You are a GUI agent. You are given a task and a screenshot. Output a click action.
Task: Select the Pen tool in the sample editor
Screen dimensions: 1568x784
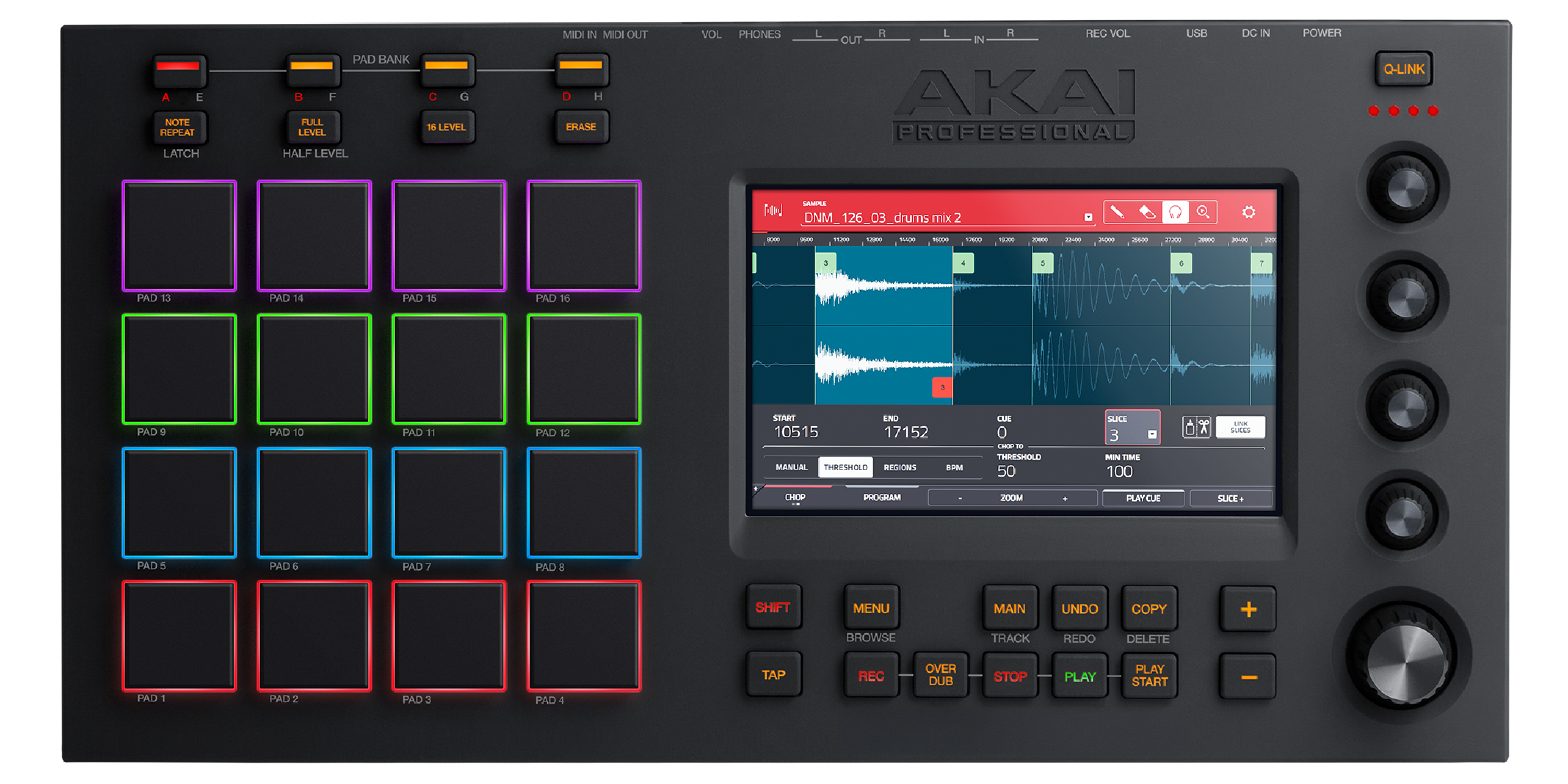click(x=1117, y=212)
